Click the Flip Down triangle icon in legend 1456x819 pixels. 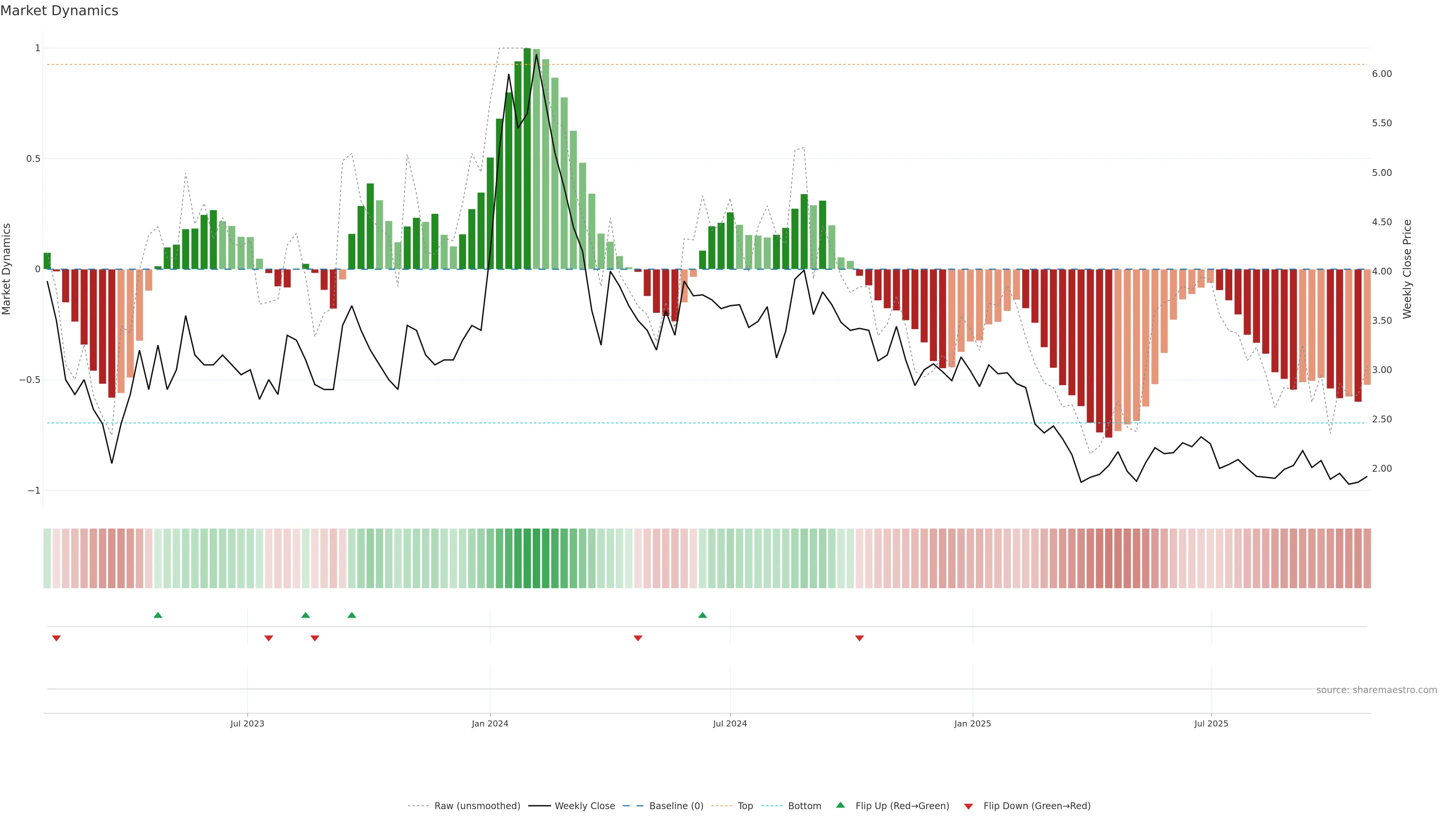pos(968,806)
